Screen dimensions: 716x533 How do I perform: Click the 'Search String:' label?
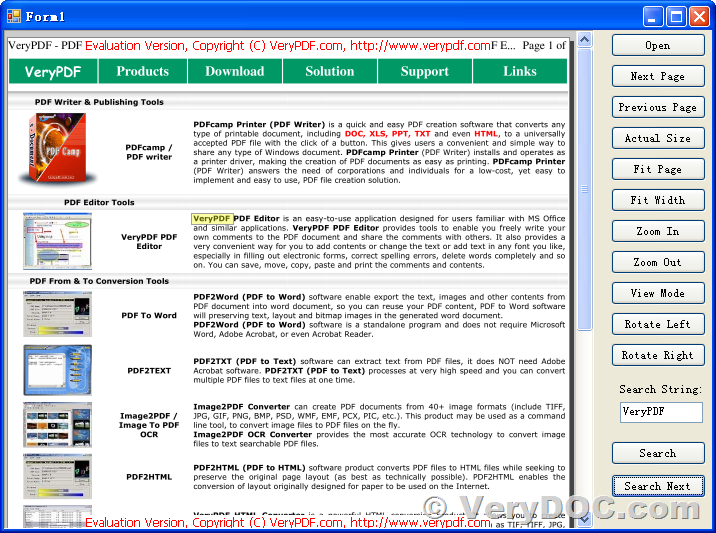click(x=660, y=389)
